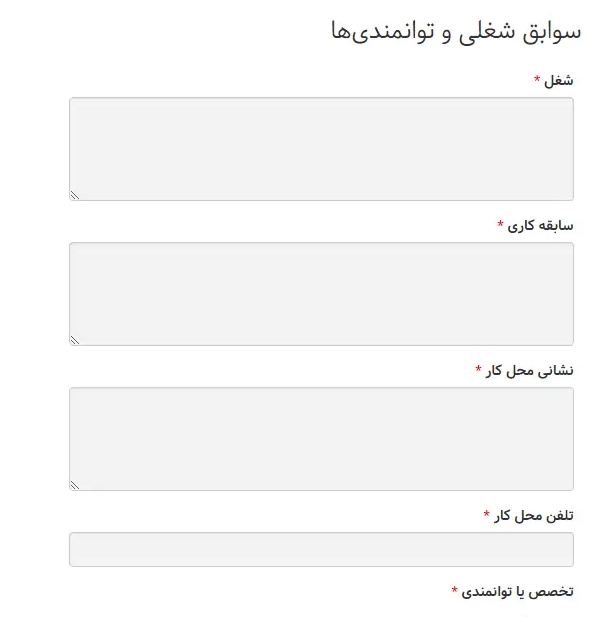Click the سابقه کاری label text
The width and height of the screenshot is (603, 617).
click(540, 225)
